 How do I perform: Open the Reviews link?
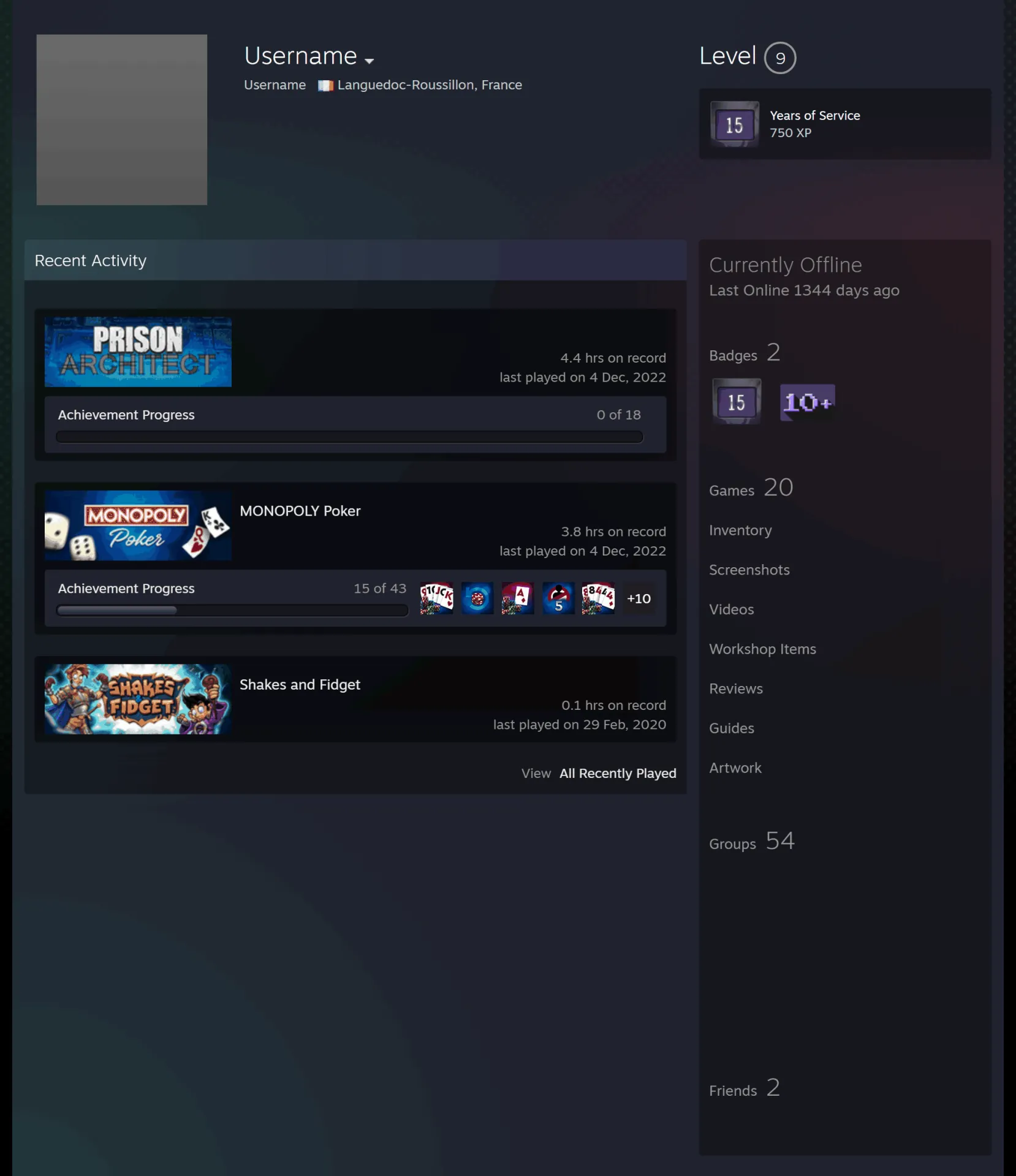coord(736,688)
